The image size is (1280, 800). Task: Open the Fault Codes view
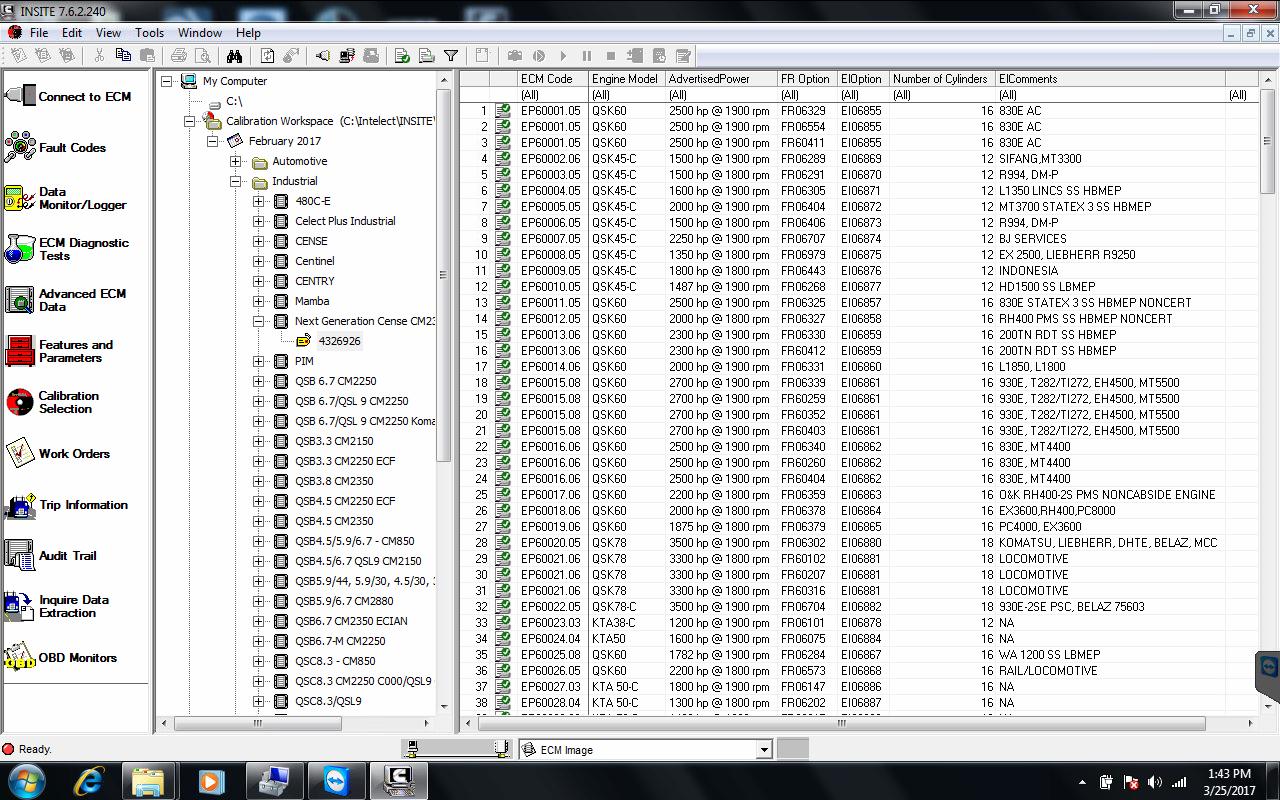pyautogui.click(x=56, y=147)
